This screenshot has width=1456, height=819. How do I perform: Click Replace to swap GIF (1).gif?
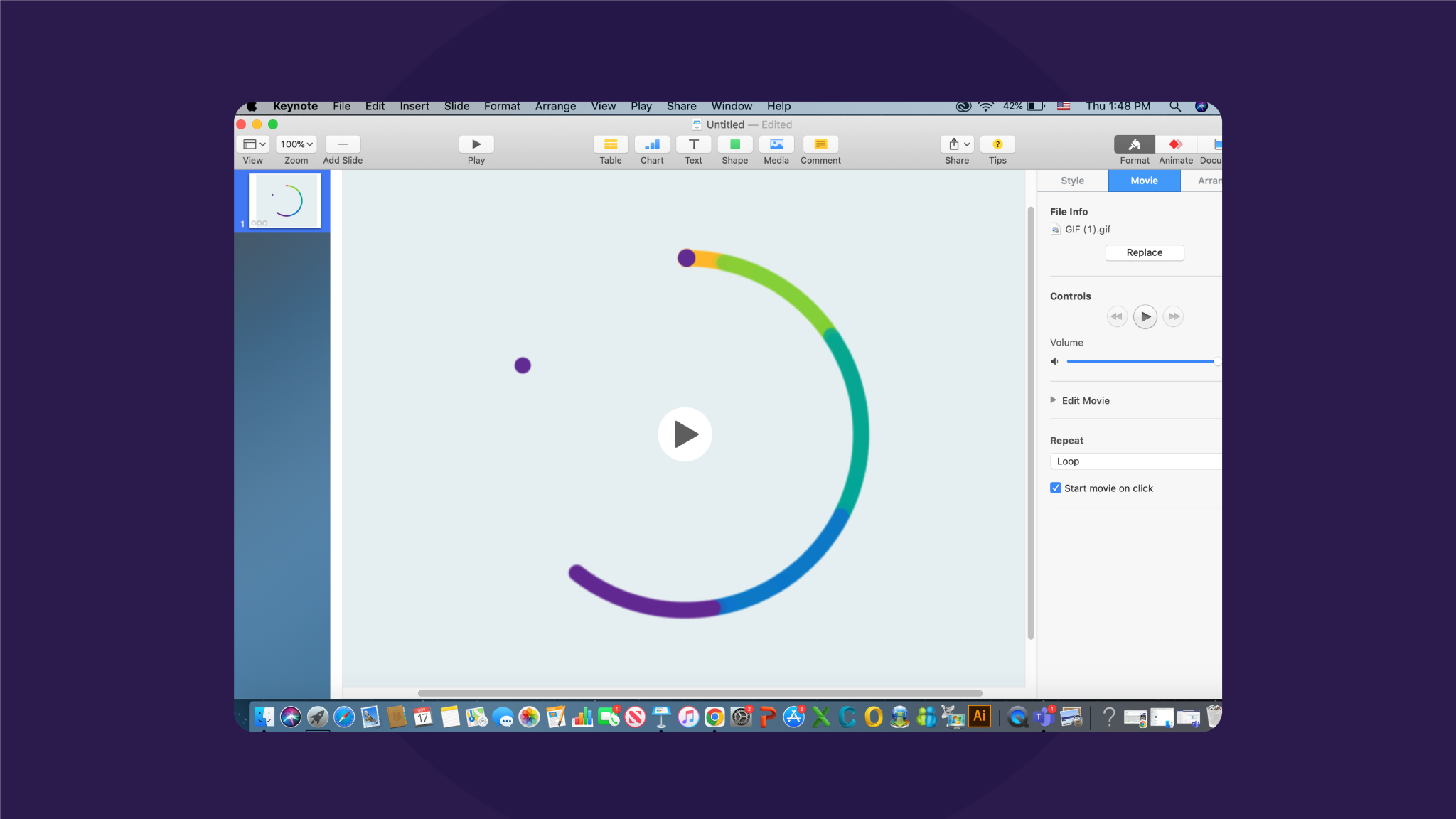(1144, 252)
